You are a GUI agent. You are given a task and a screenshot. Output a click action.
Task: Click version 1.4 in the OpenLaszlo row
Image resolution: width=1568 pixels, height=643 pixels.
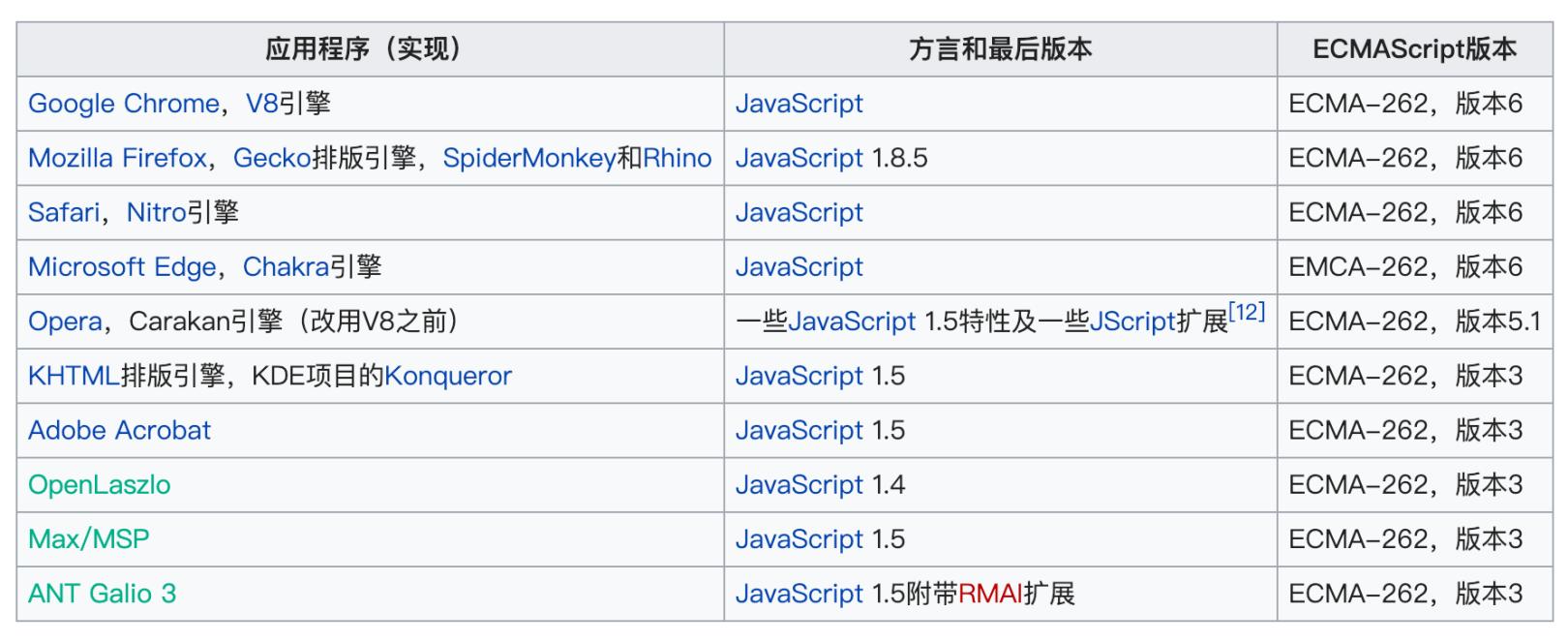tap(889, 484)
